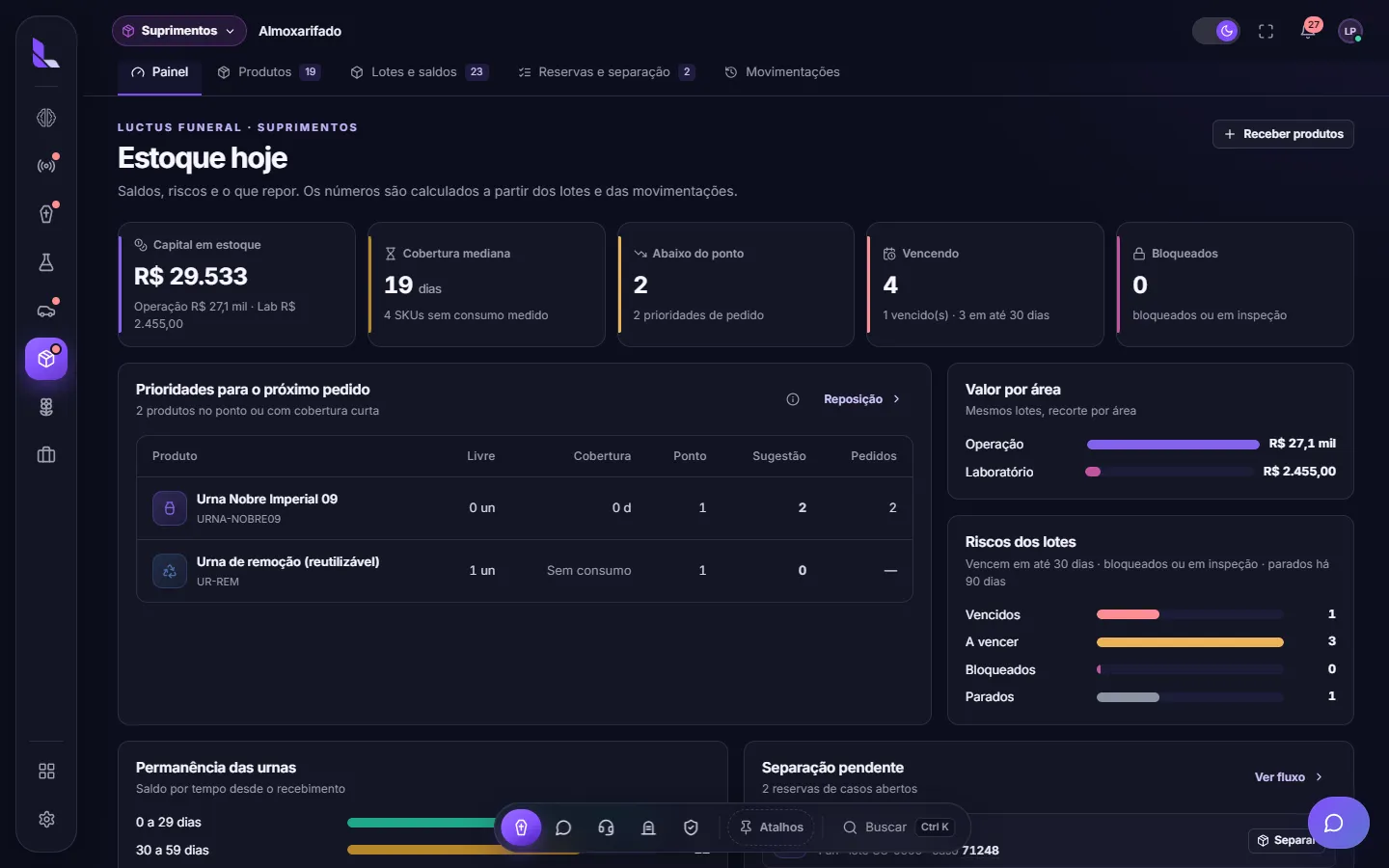Click the Receber produtos button
The width and height of the screenshot is (1389, 868).
point(1283,134)
